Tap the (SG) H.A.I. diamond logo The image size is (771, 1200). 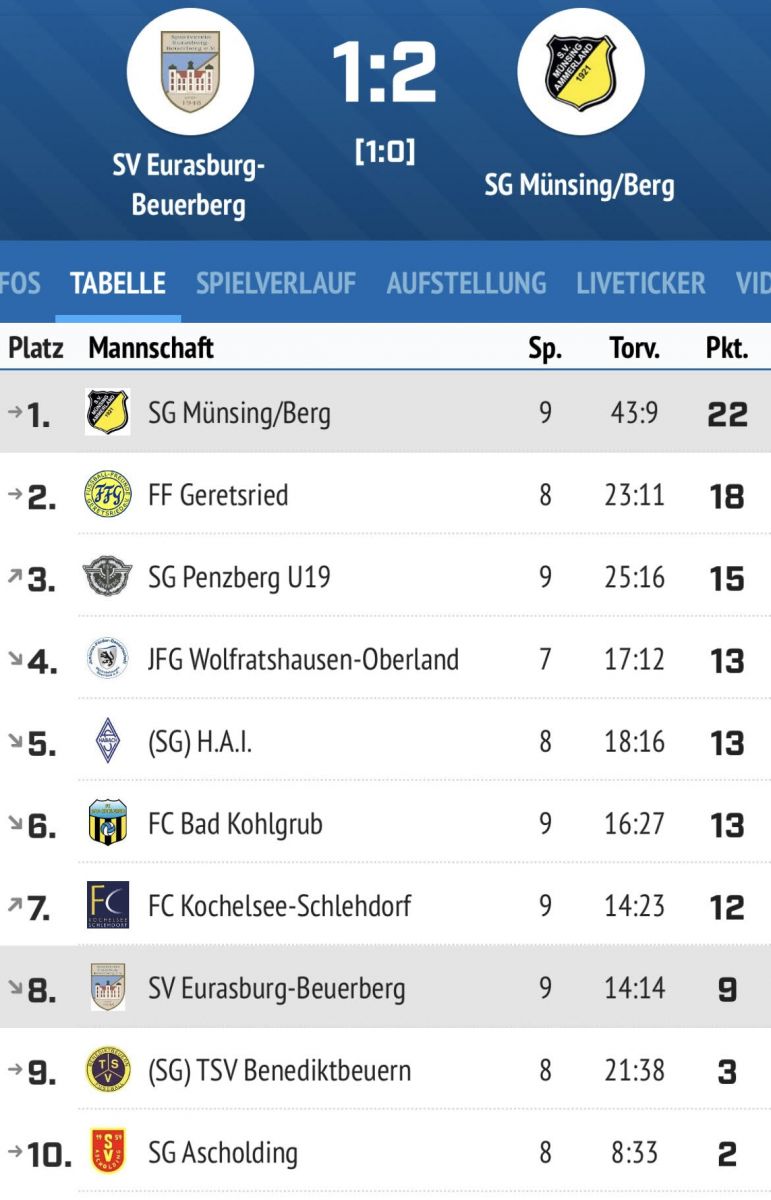coord(107,742)
